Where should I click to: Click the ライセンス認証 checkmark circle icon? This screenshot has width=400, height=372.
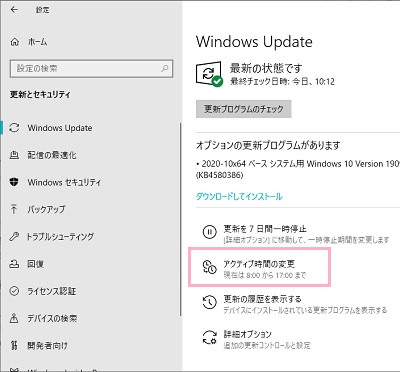point(14,291)
